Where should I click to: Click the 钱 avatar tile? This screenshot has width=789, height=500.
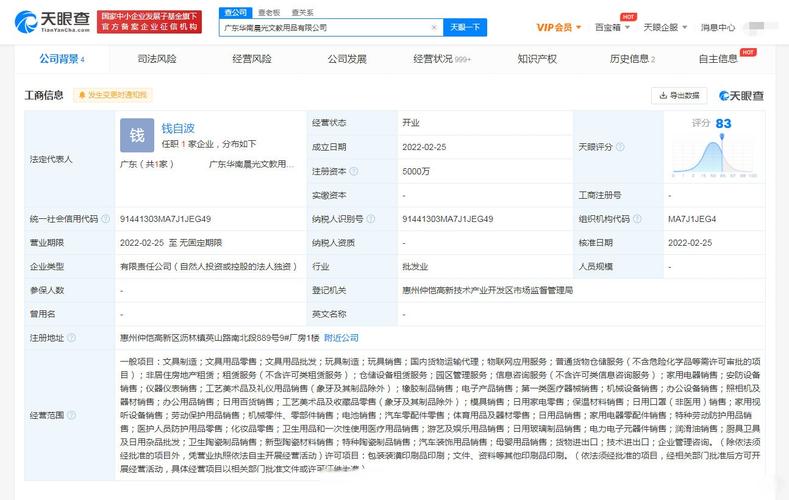tap(137, 135)
